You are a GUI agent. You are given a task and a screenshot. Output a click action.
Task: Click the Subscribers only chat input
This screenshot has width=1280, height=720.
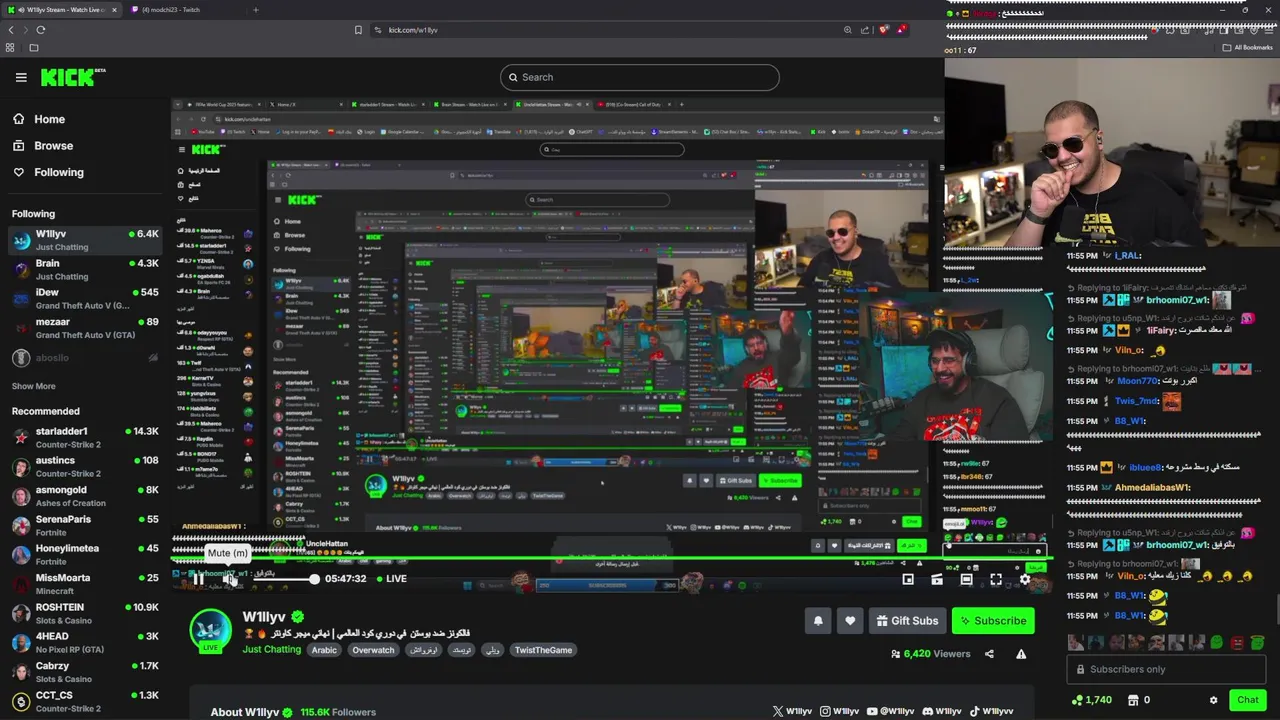[x=1166, y=670]
